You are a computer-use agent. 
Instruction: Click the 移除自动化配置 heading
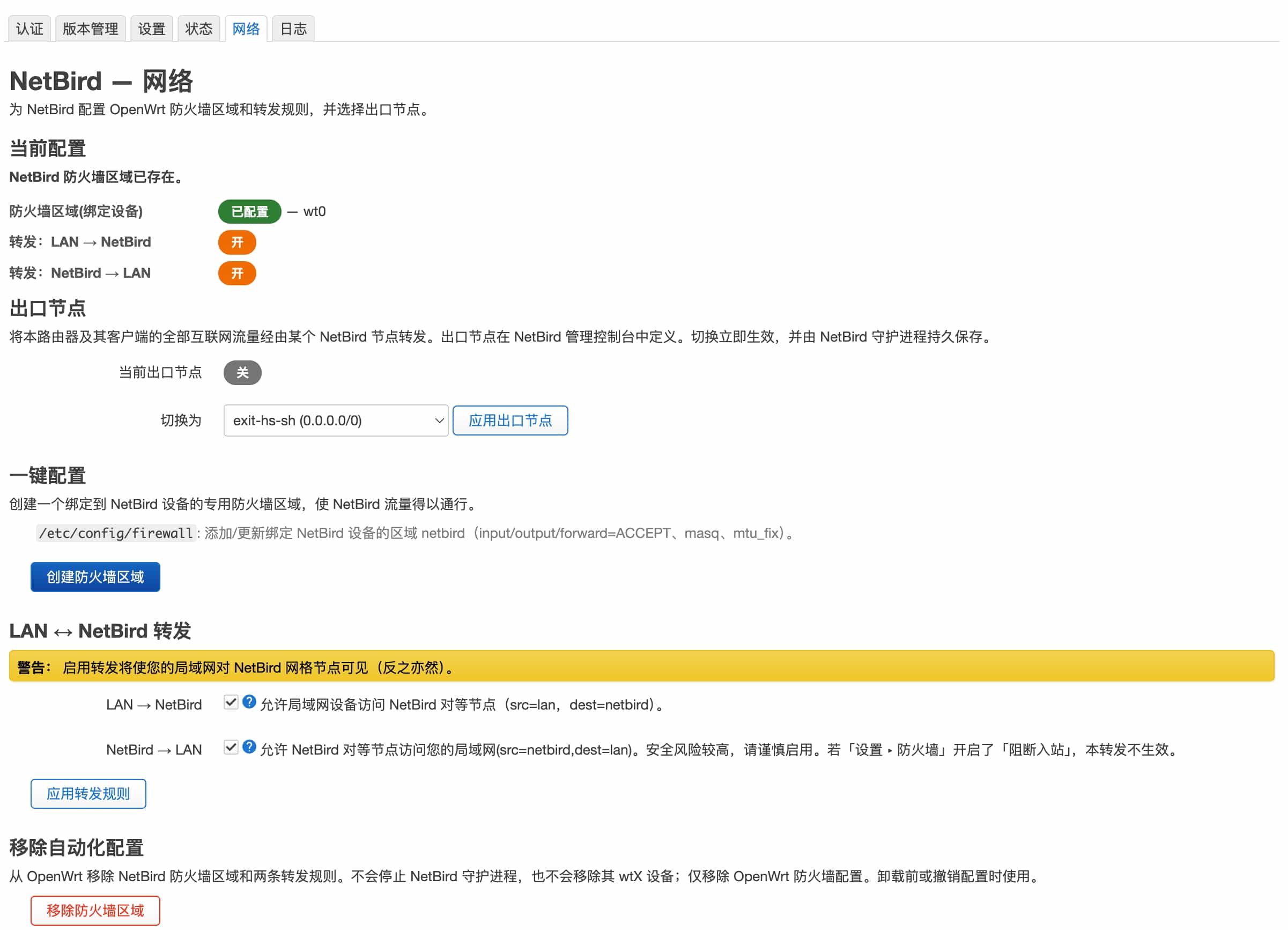tap(77, 847)
